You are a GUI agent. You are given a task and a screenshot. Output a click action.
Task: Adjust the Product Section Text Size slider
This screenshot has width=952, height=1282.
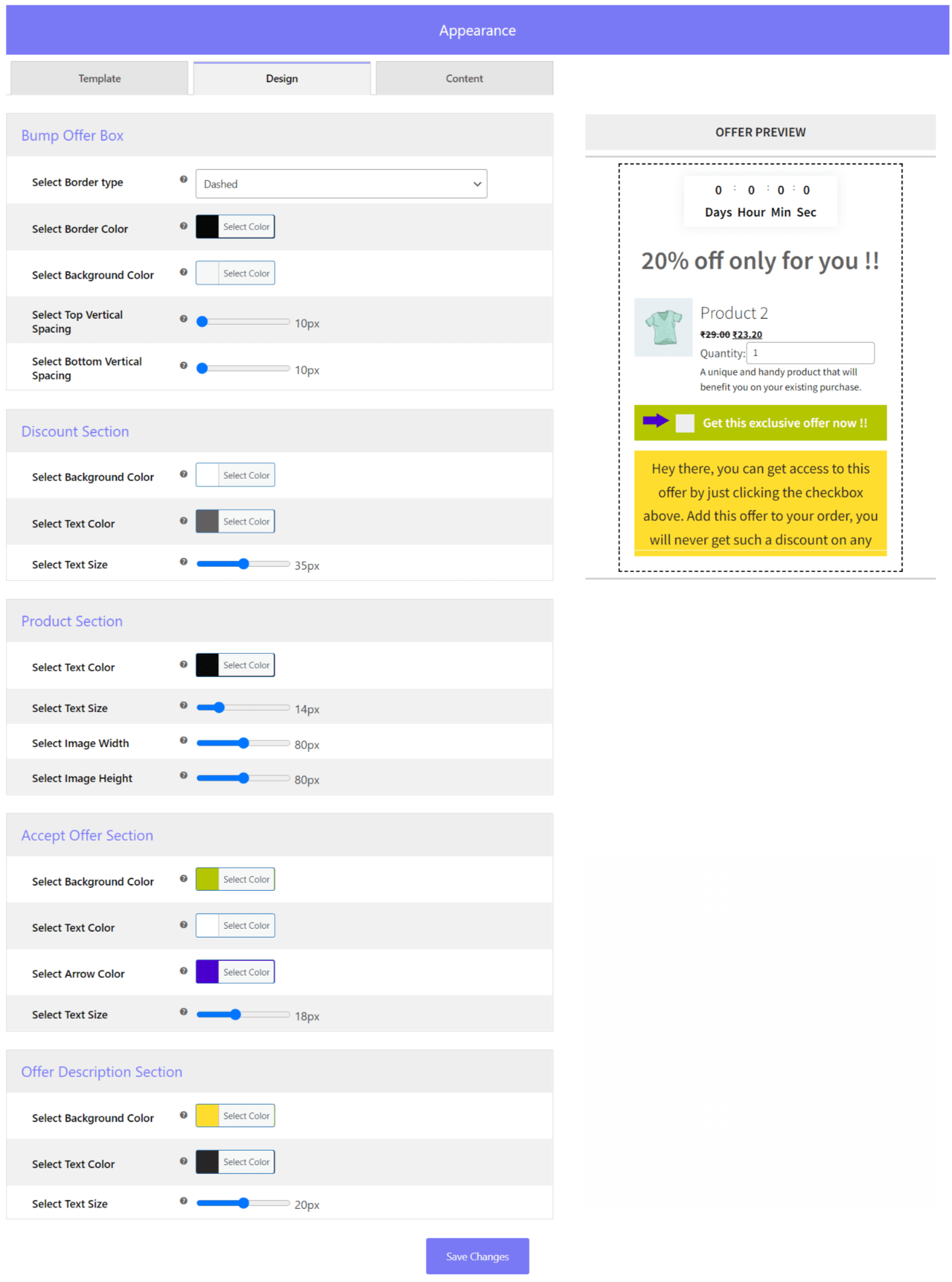pos(243,708)
